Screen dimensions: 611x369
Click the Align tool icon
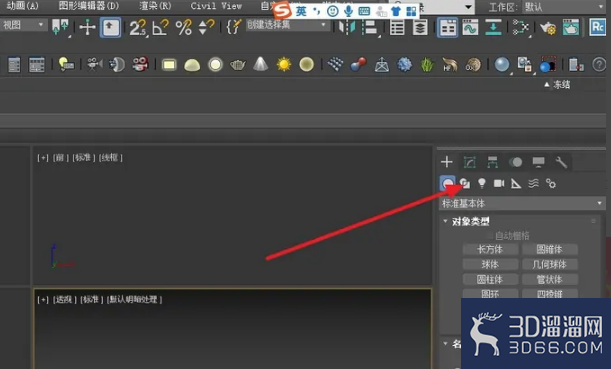tap(369, 27)
